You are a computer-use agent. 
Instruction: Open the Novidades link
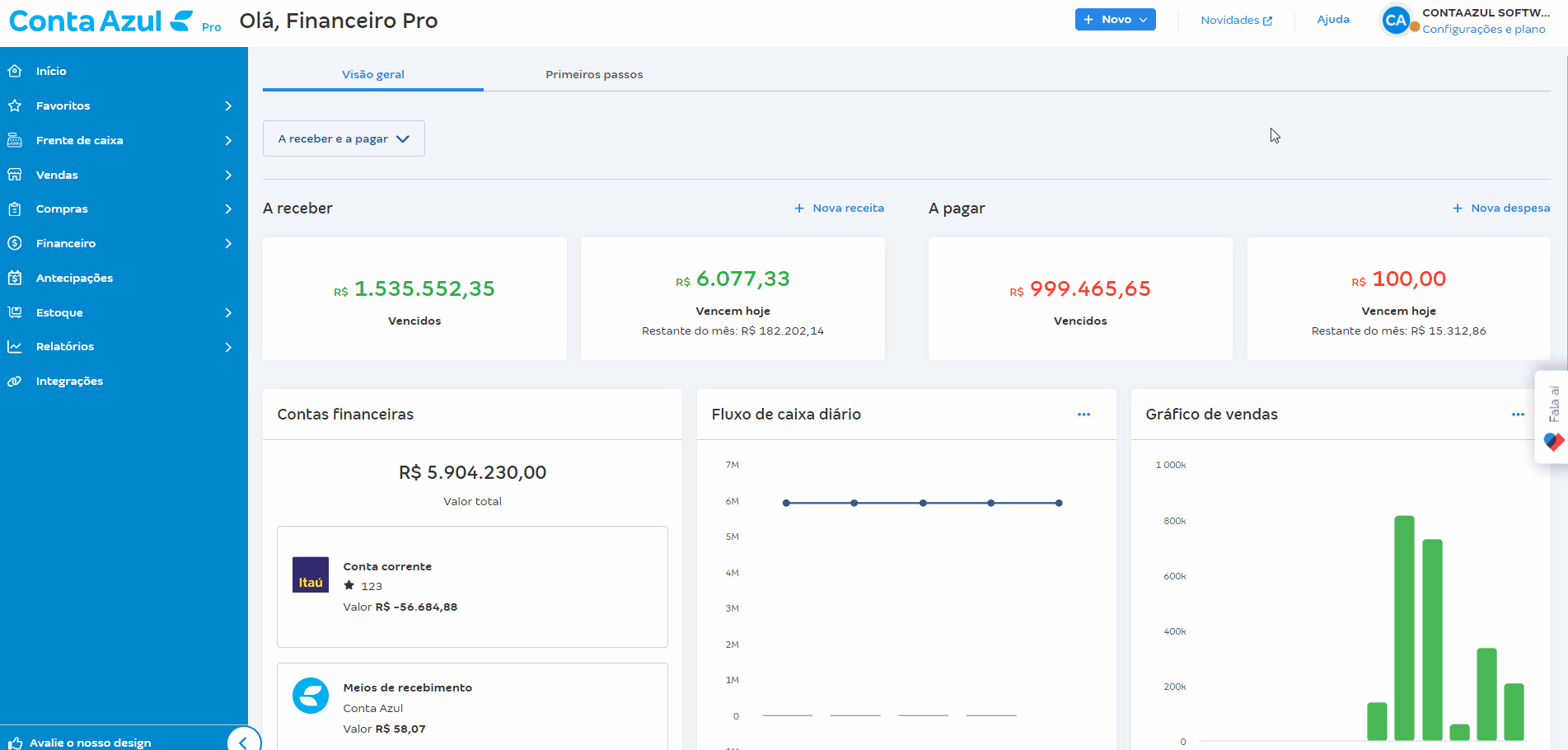click(x=1236, y=21)
